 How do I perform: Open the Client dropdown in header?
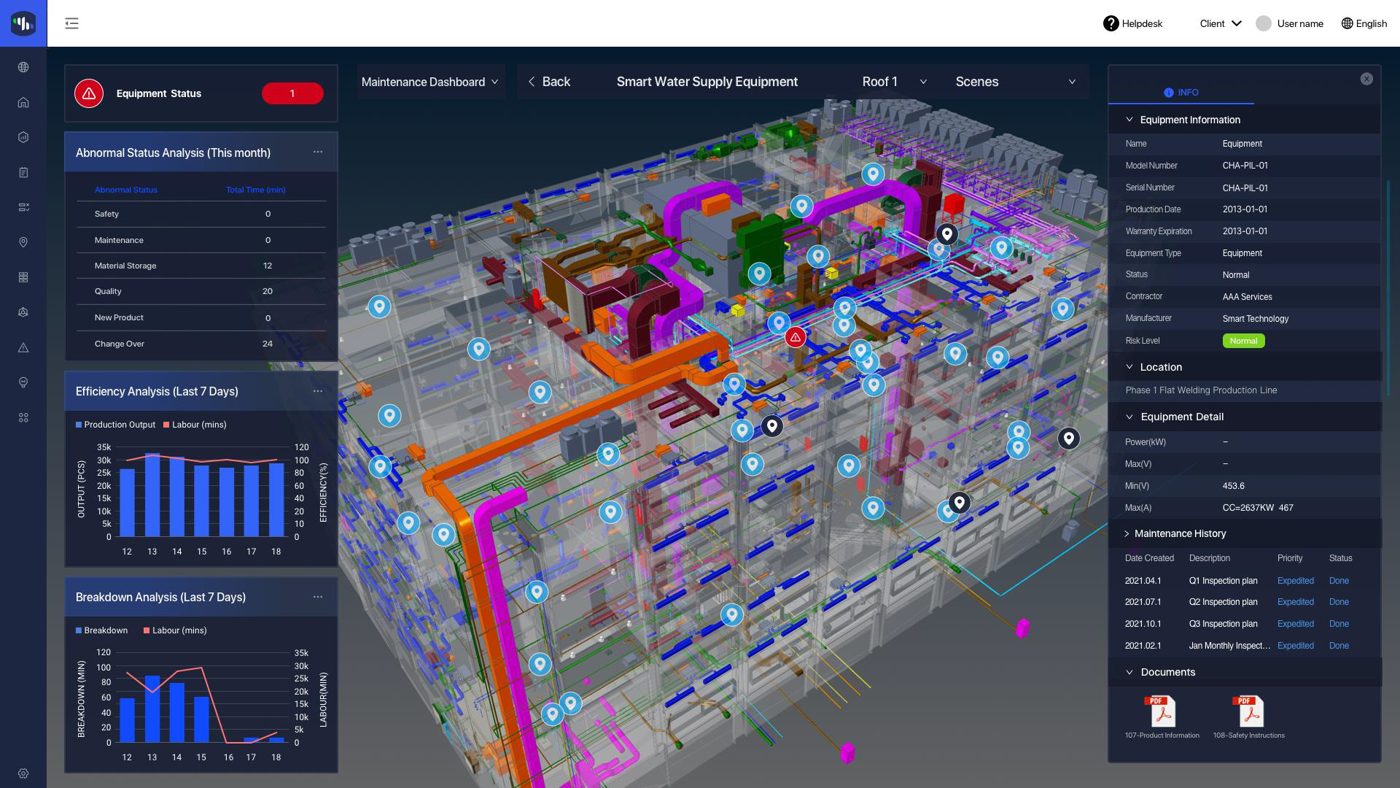1220,23
